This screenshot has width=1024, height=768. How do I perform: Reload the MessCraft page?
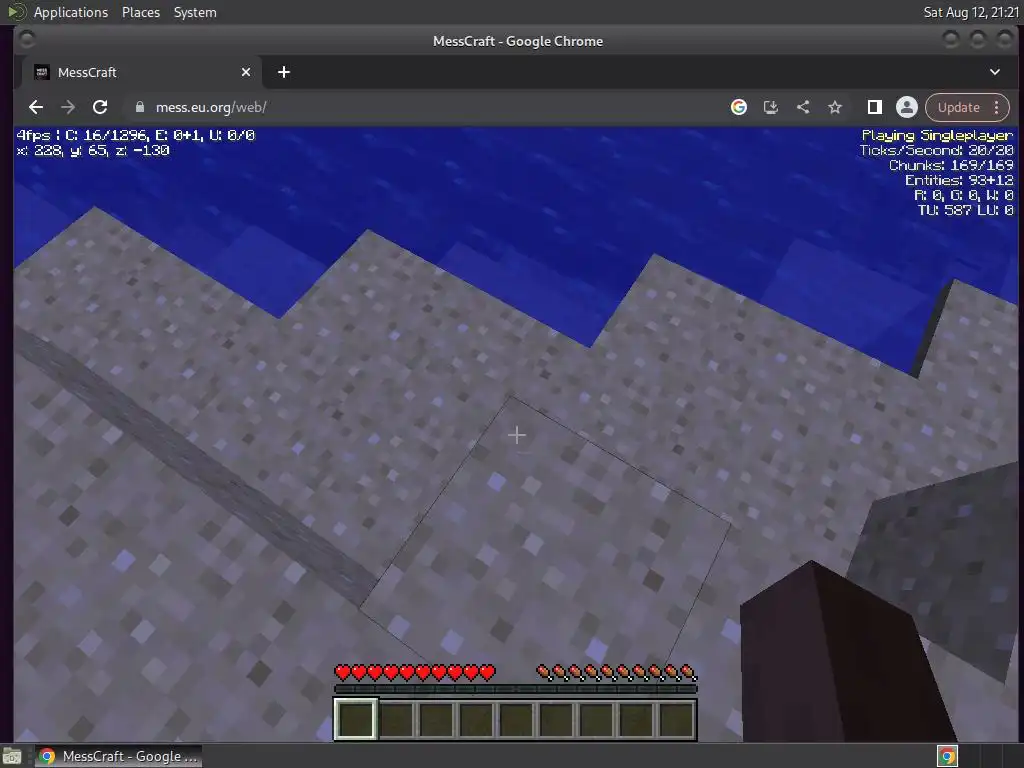100,107
